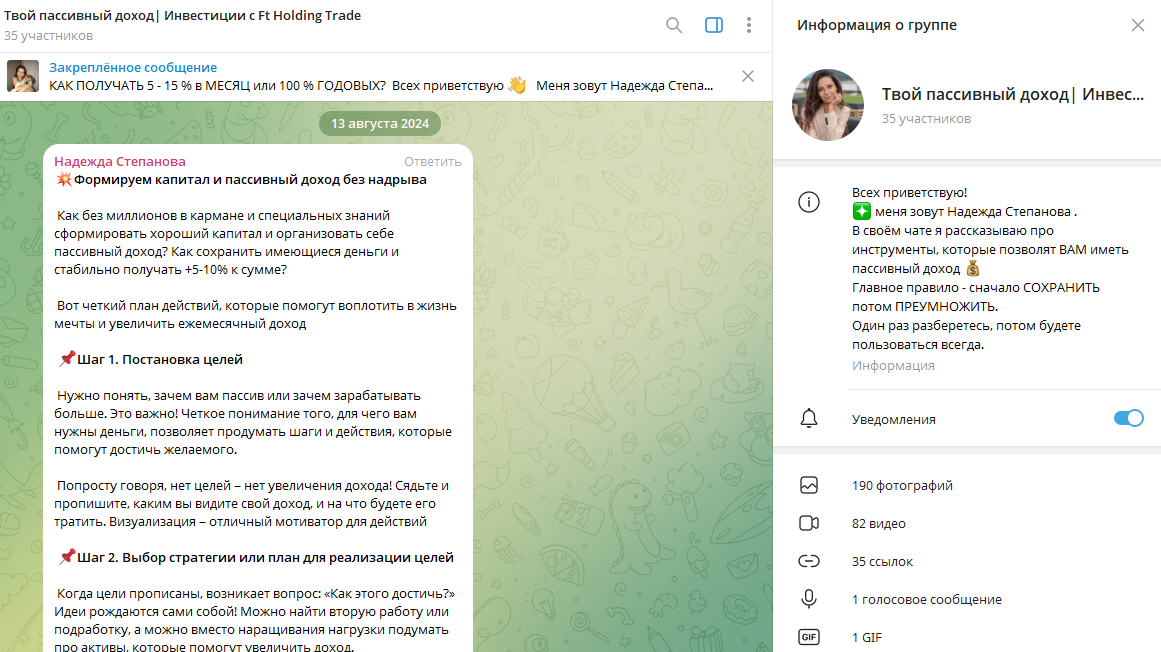Open the pinned message thumbnail avatar
Screen dimensions: 1161x652
(23, 76)
